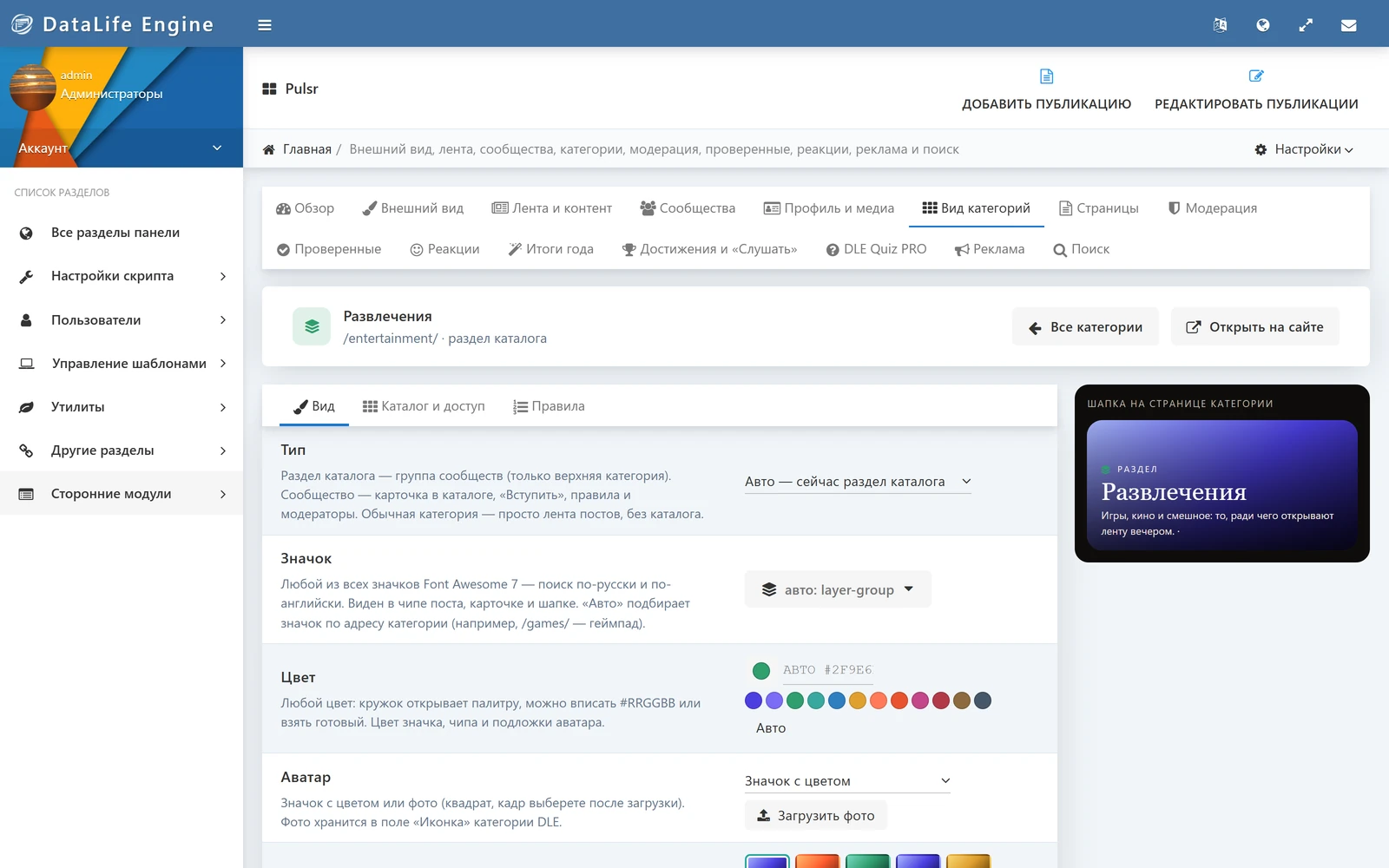Image resolution: width=1389 pixels, height=868 pixels.
Task: Open the Достижения и «Слушать» tab
Action: [710, 249]
